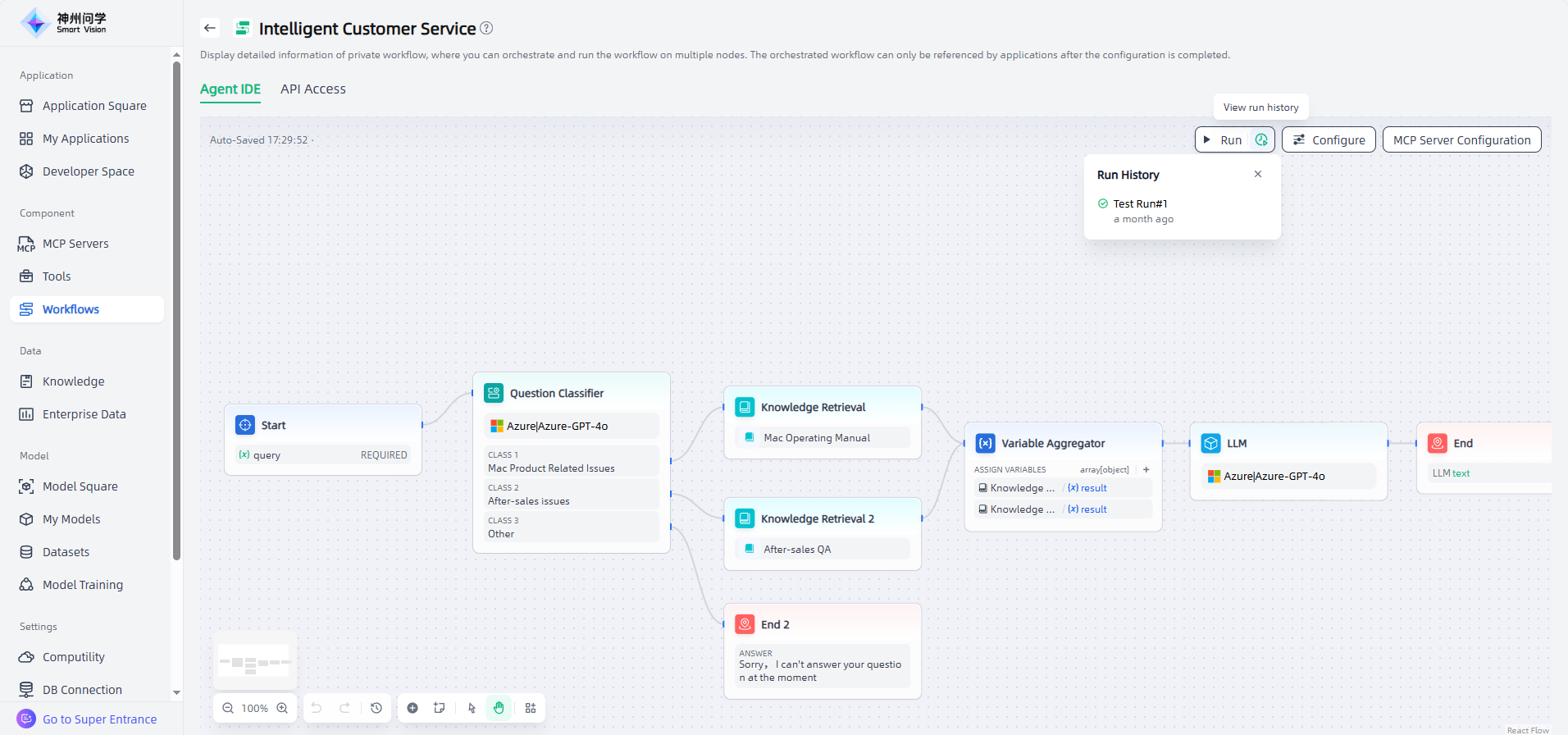
Task: Click the view run history icon beside Run
Action: [1261, 140]
